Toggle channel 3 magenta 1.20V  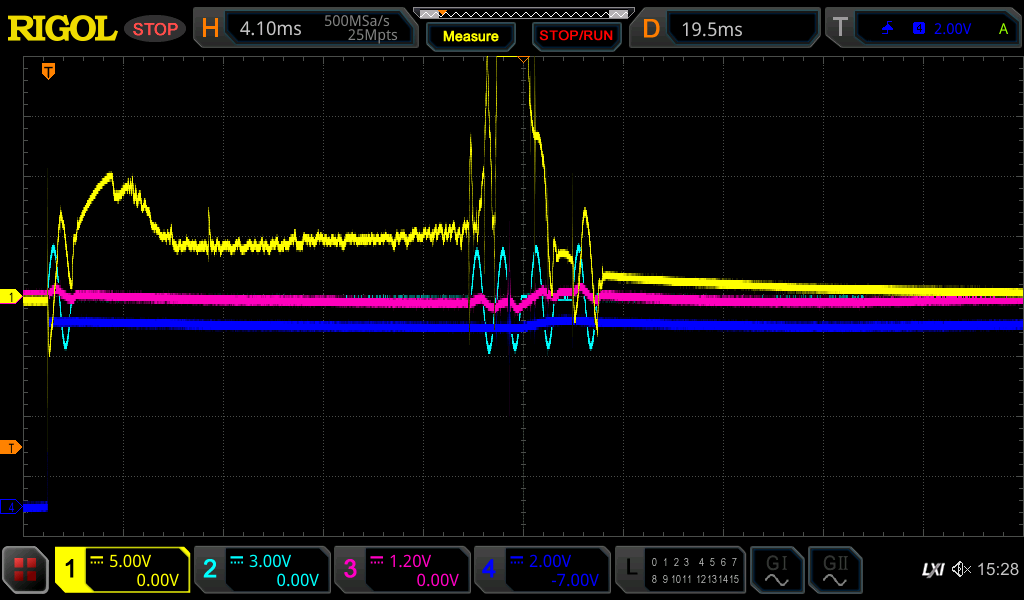coord(400,569)
